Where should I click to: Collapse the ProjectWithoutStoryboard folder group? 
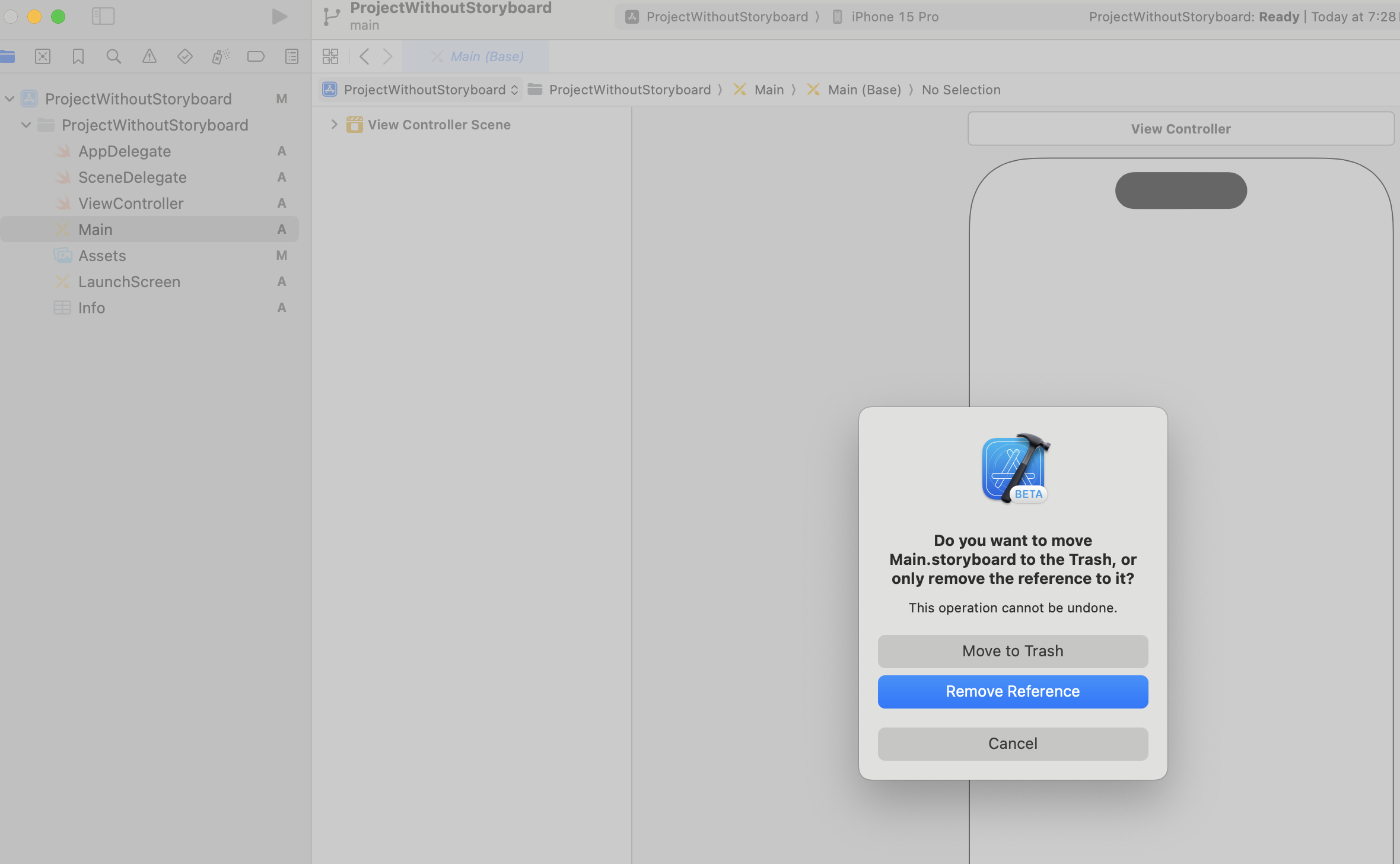pyautogui.click(x=26, y=125)
